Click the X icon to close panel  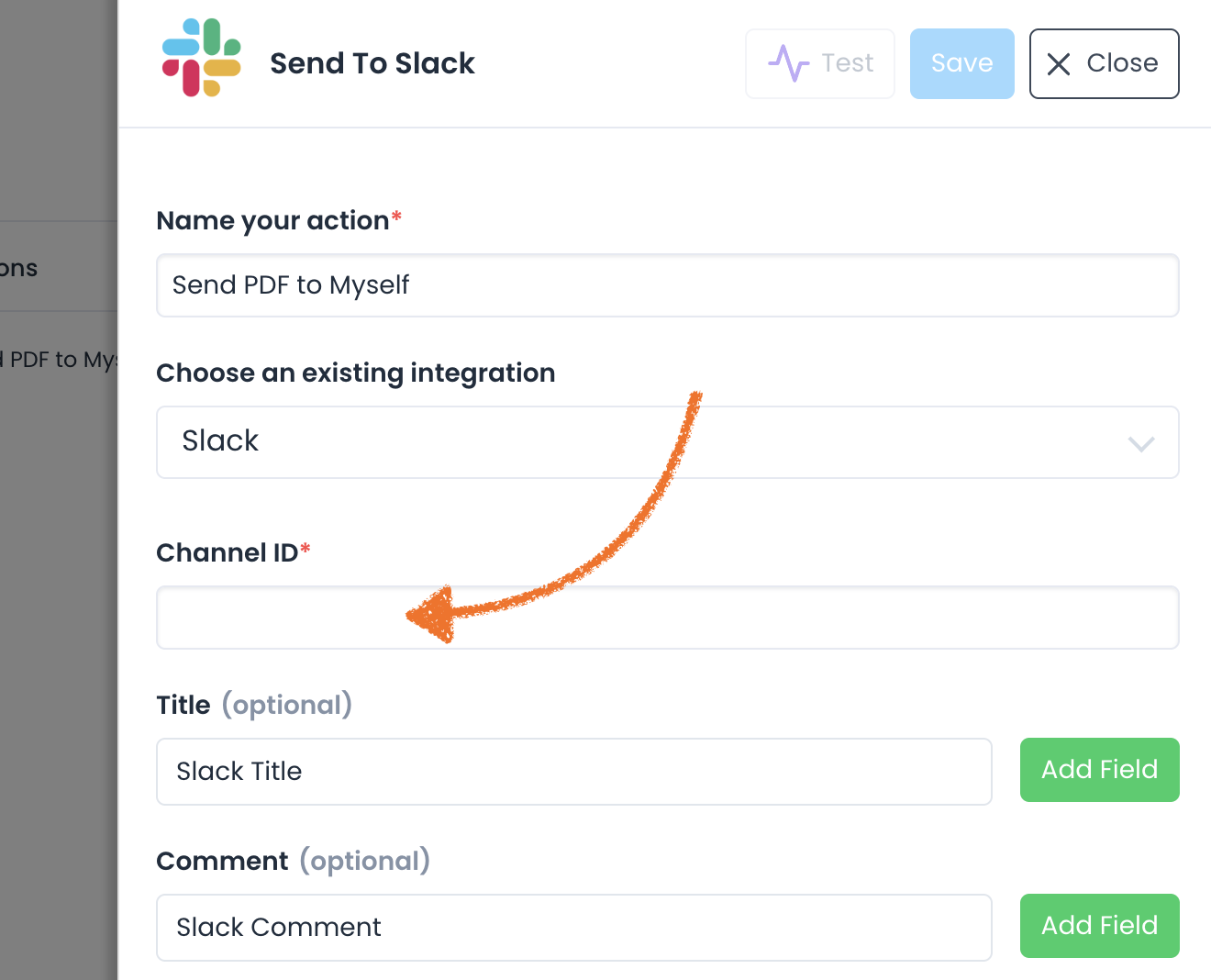(x=1059, y=64)
